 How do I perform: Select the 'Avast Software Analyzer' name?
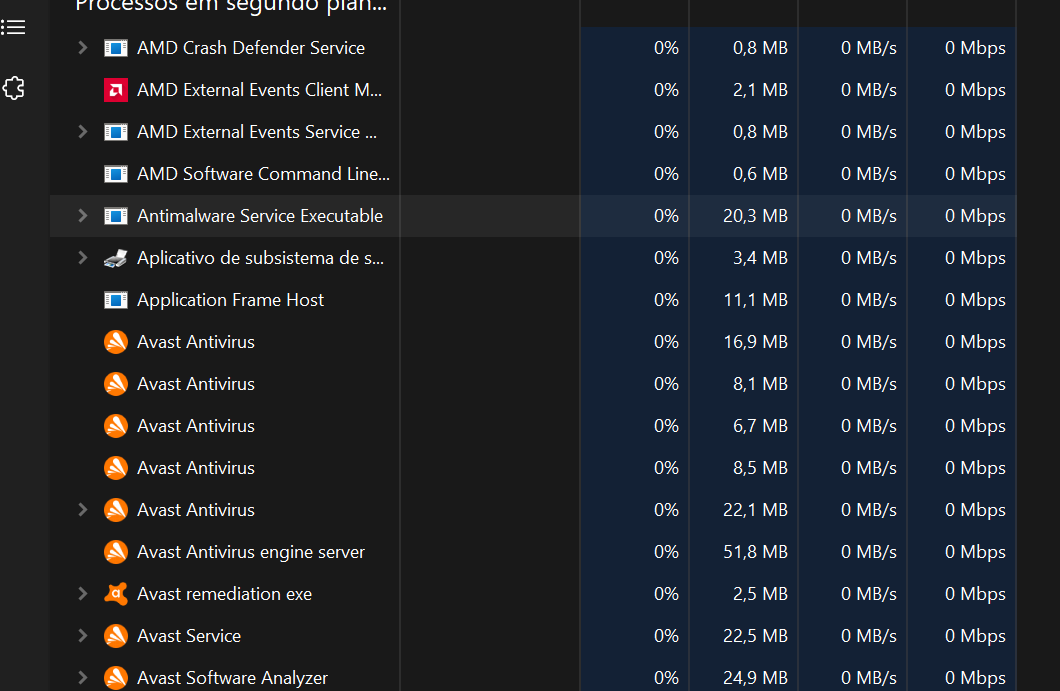[x=233, y=677]
